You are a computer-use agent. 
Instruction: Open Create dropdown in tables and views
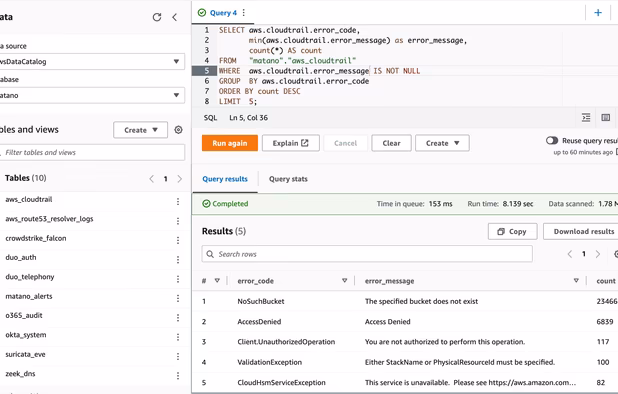coord(141,130)
